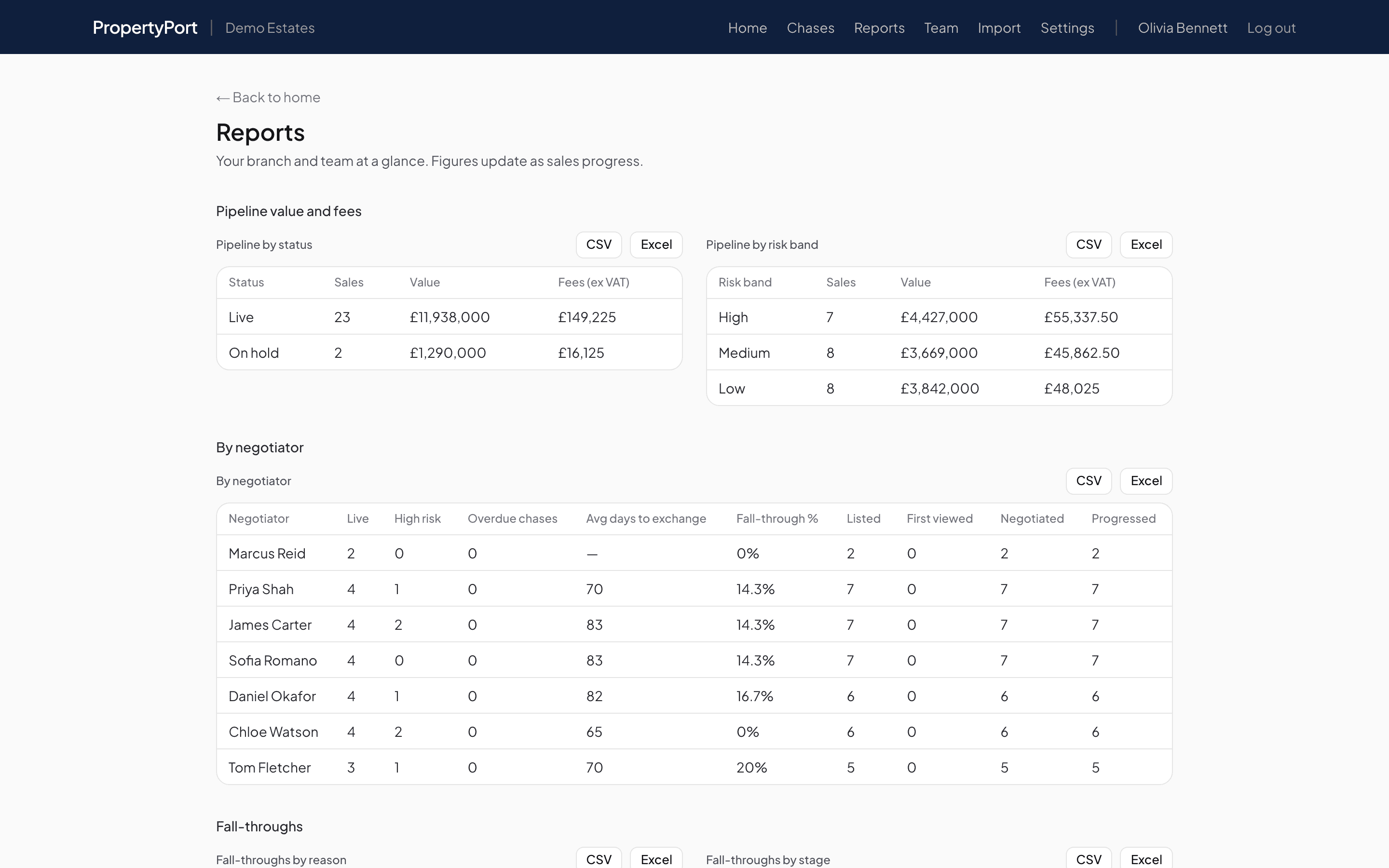Export Fall-throughs by reason as Excel

(656, 858)
